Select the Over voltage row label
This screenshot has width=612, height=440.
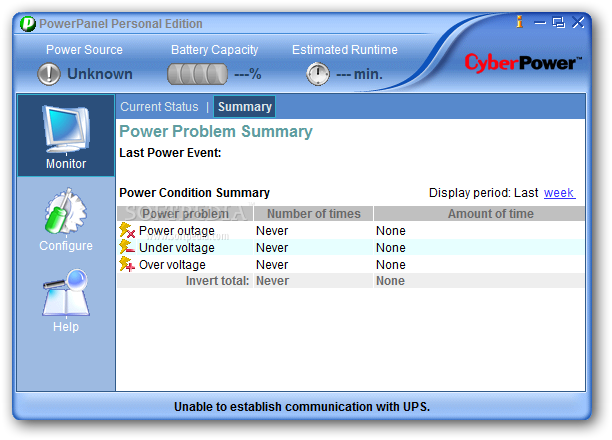tap(172, 265)
